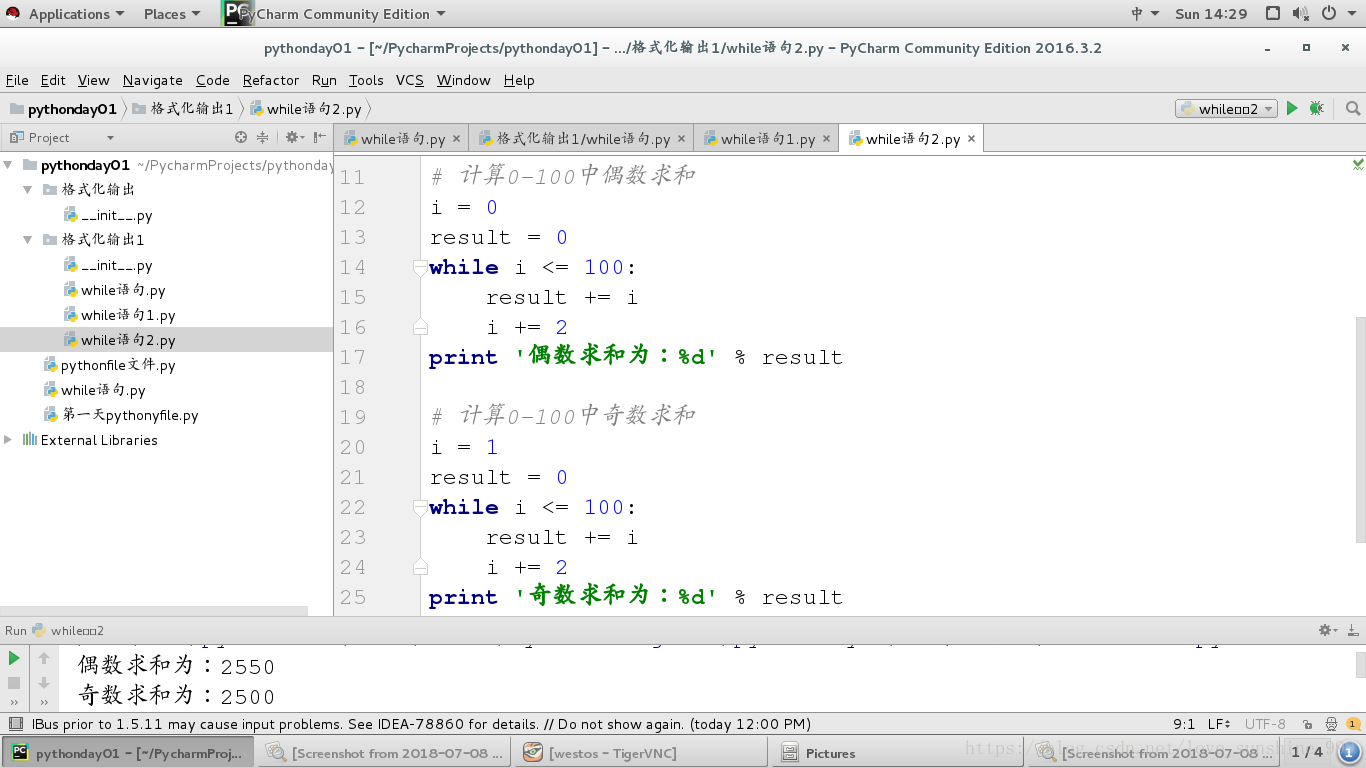
Task: Switch to while语句.py editor tab
Action: 402,139
